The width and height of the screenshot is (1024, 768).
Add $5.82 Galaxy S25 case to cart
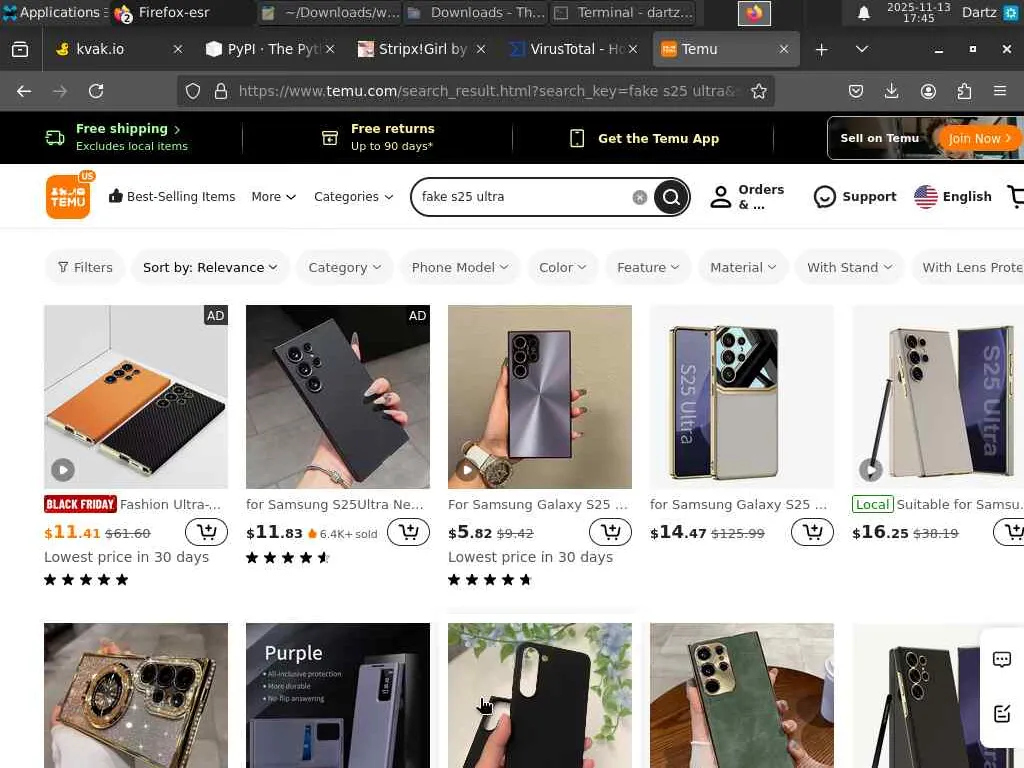tap(611, 532)
